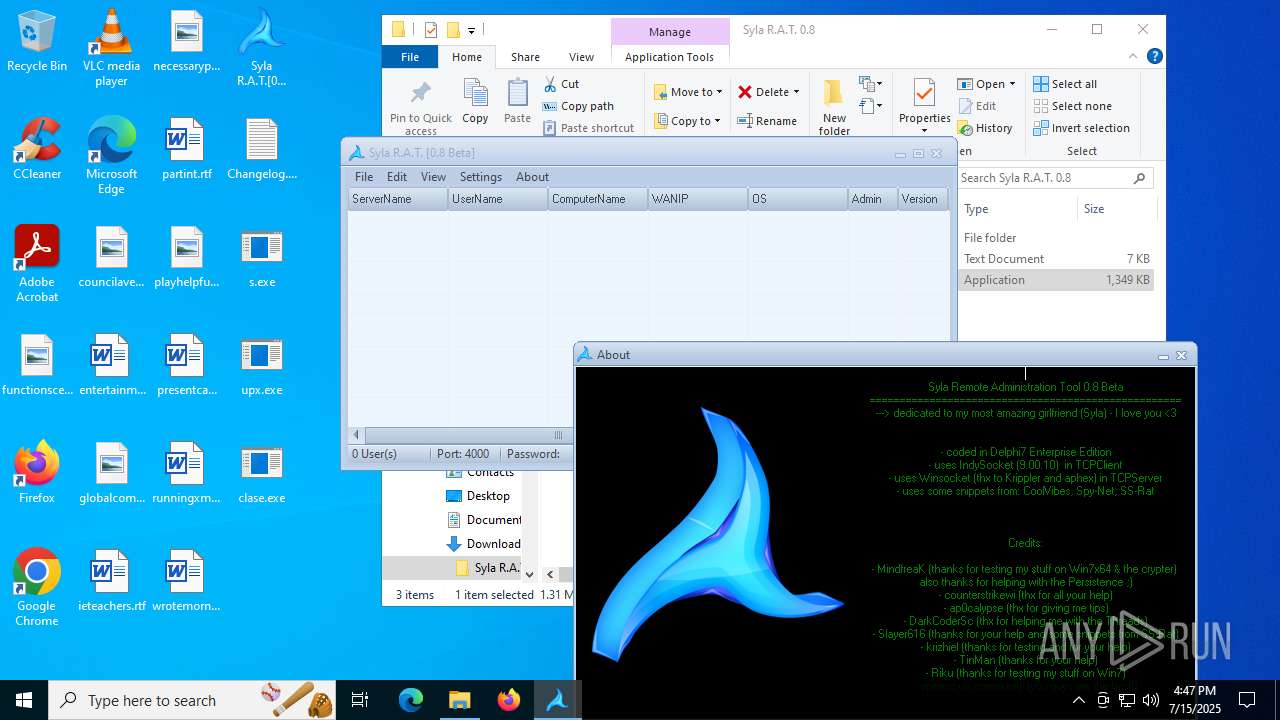The image size is (1280, 720).
Task: Select ieteachers.rtf document icon
Action: 111,581
